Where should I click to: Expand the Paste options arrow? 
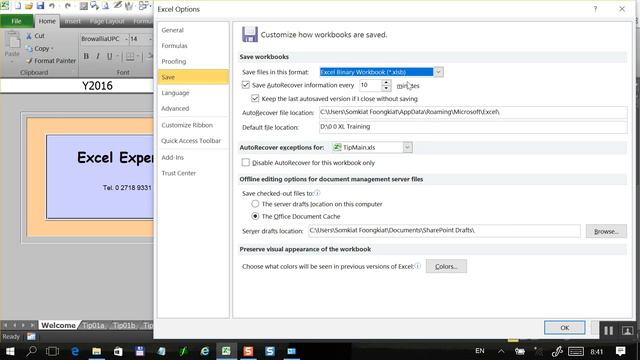coord(13,61)
